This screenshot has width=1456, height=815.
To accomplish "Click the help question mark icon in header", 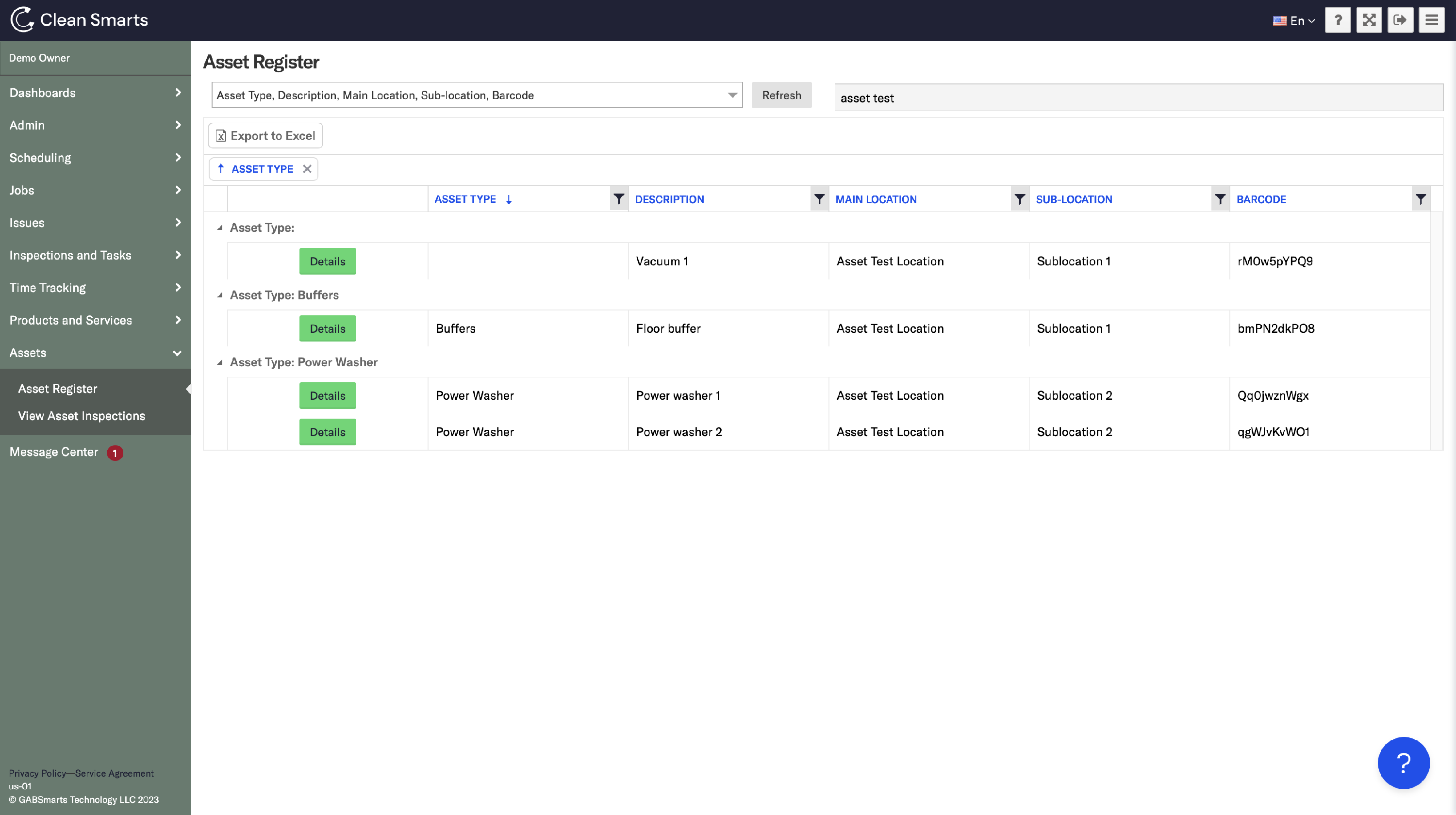I will (x=1337, y=20).
